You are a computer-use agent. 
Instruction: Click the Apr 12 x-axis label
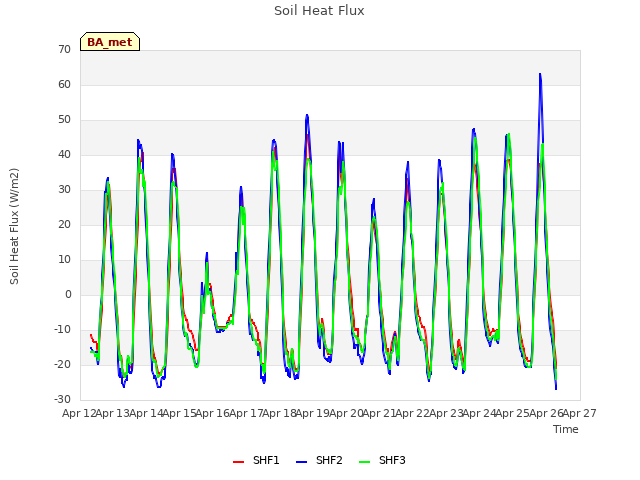coord(79,413)
